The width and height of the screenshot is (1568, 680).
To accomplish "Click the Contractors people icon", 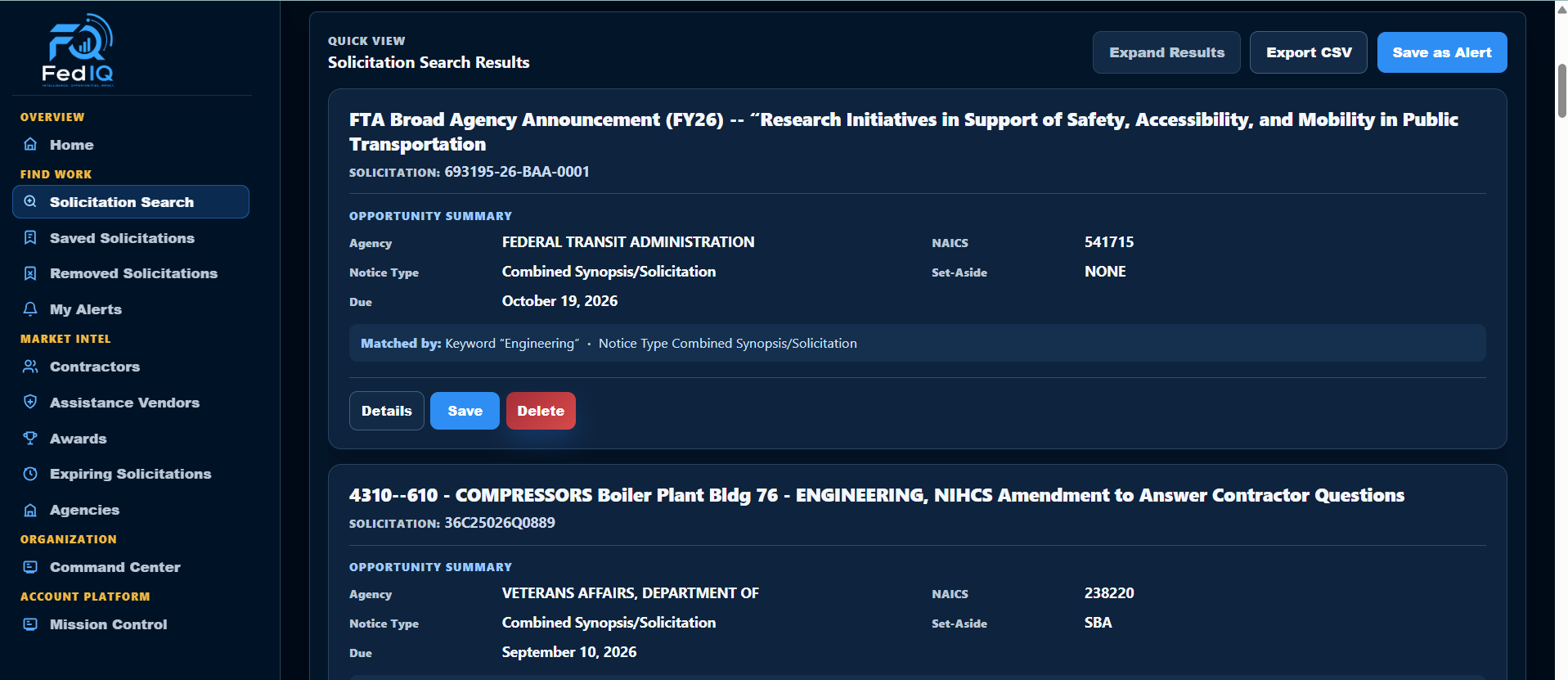I will 30,367.
